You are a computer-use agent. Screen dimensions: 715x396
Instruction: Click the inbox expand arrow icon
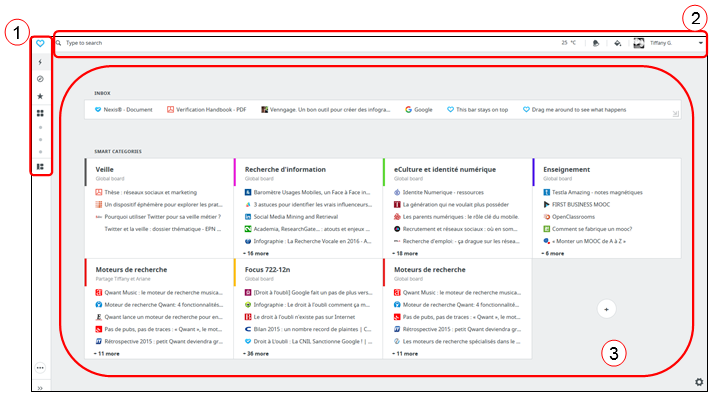click(x=675, y=114)
